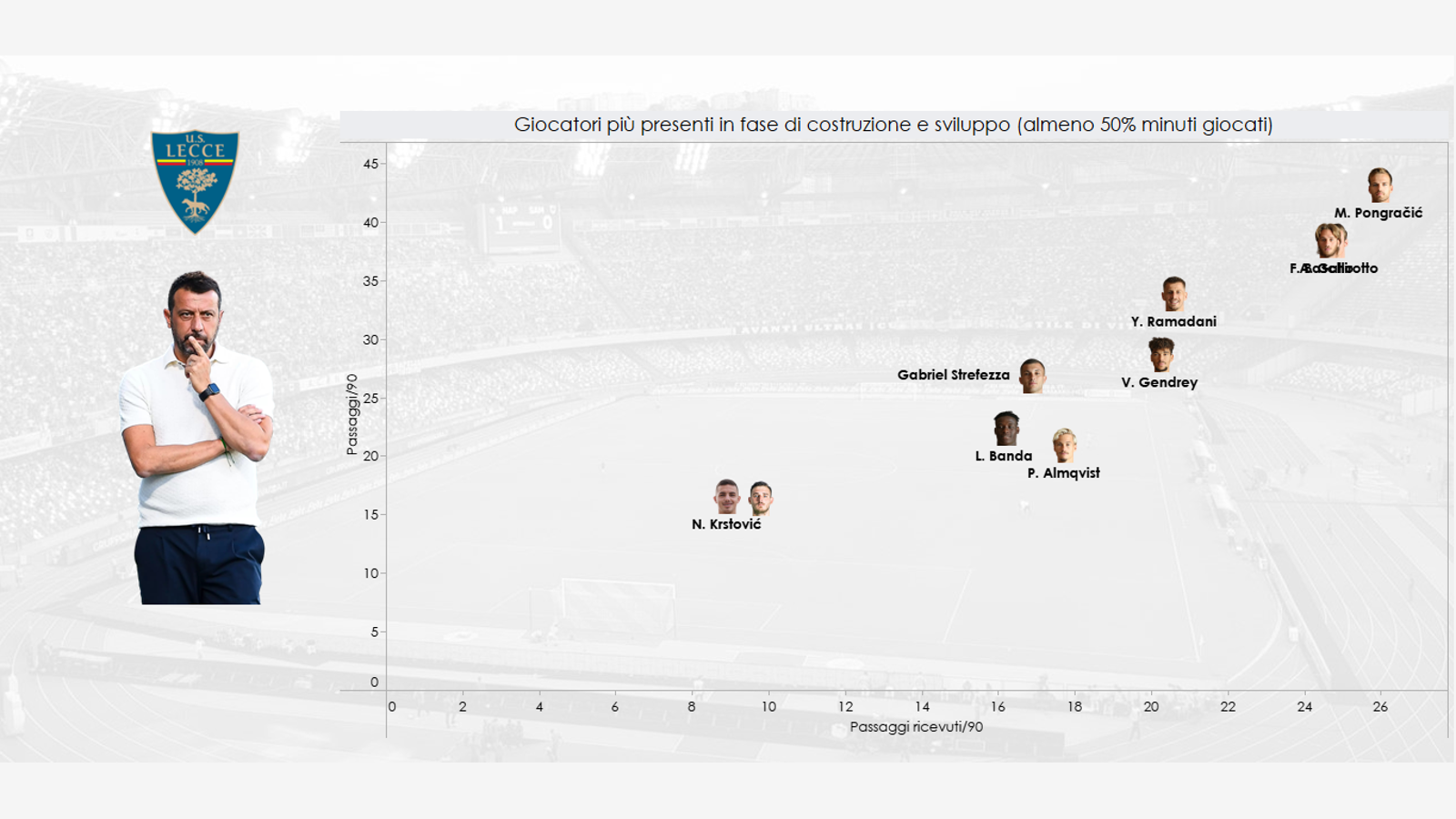This screenshot has width=1456, height=819.
Task: Click the vertical 'Passaggi/90' axis label
Action: [352, 414]
